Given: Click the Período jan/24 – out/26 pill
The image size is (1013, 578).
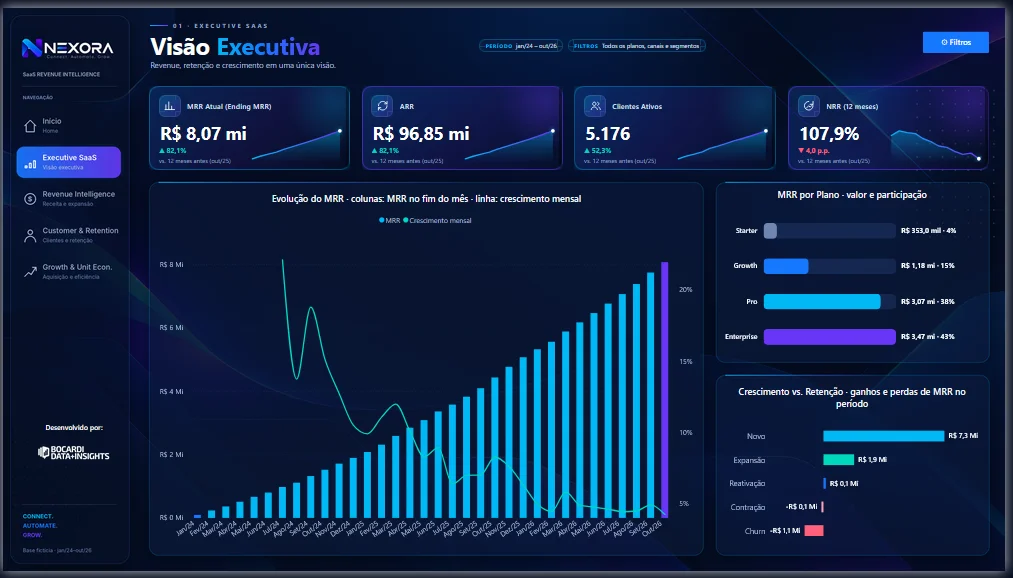Looking at the screenshot, I should (x=521, y=46).
